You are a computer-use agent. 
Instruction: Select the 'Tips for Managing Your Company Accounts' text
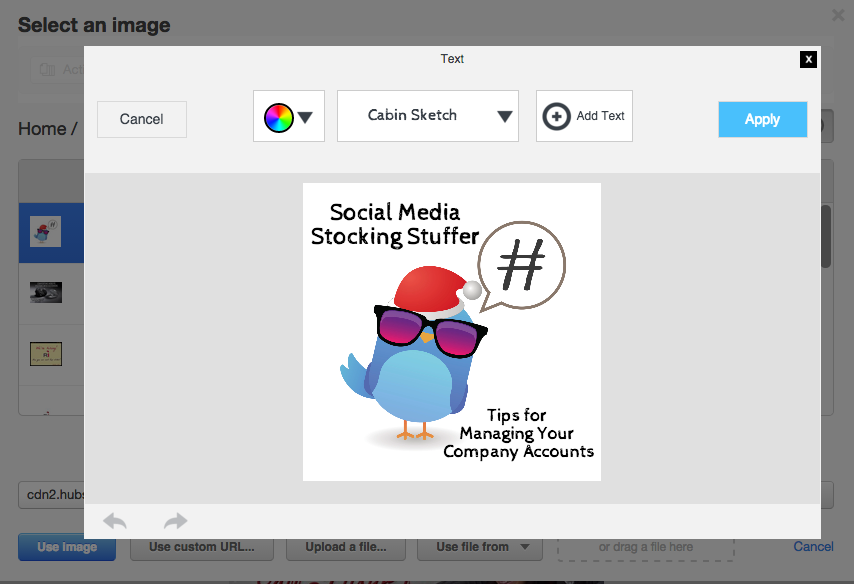(518, 434)
